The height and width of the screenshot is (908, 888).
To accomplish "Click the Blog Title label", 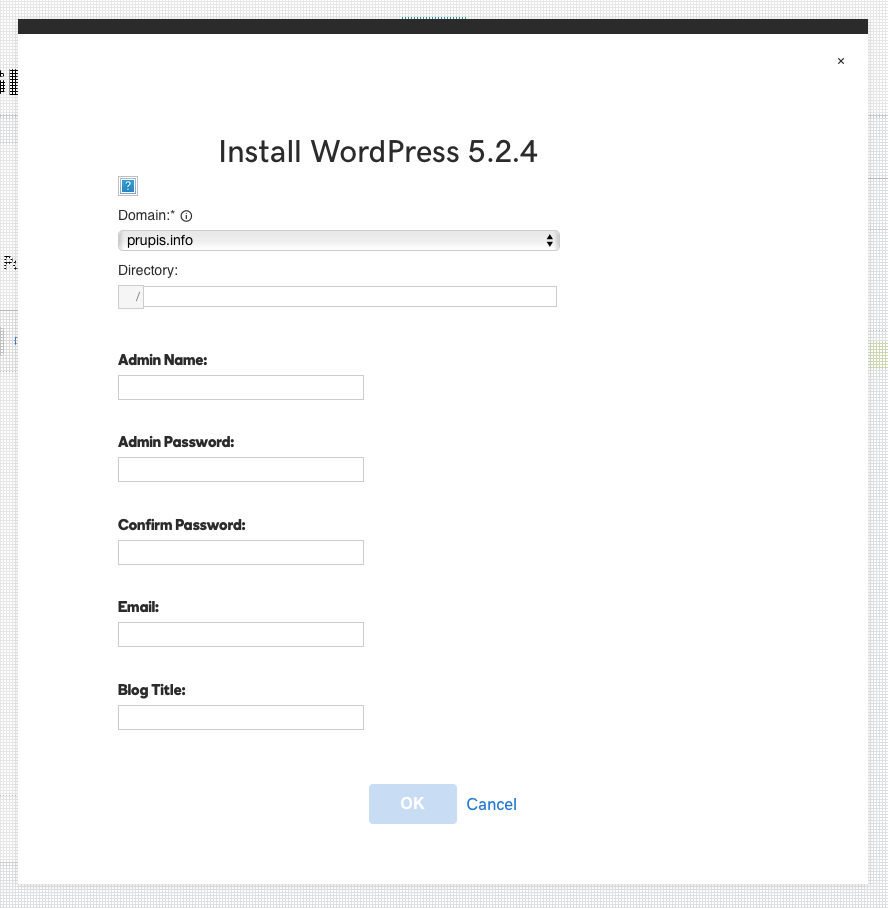I will 152,690.
